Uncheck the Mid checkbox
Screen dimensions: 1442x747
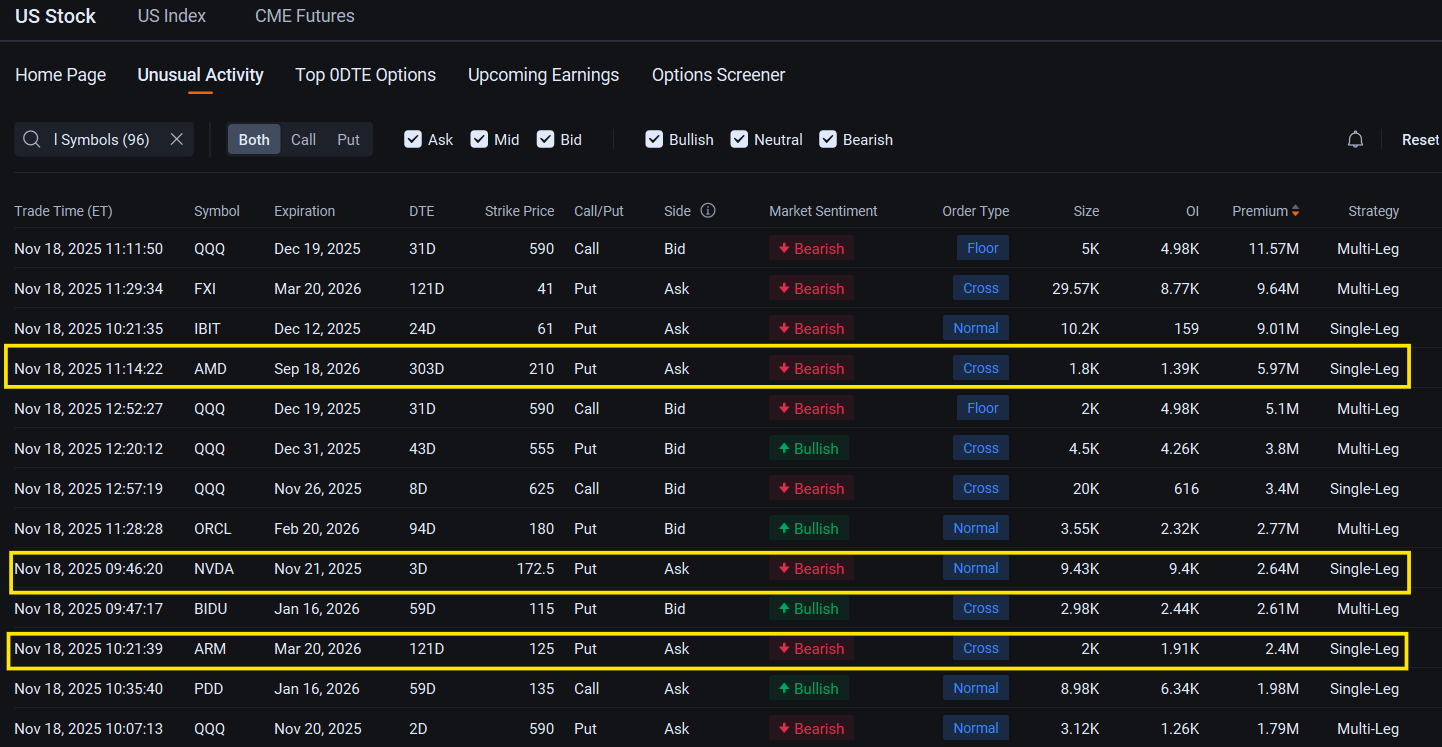click(479, 139)
